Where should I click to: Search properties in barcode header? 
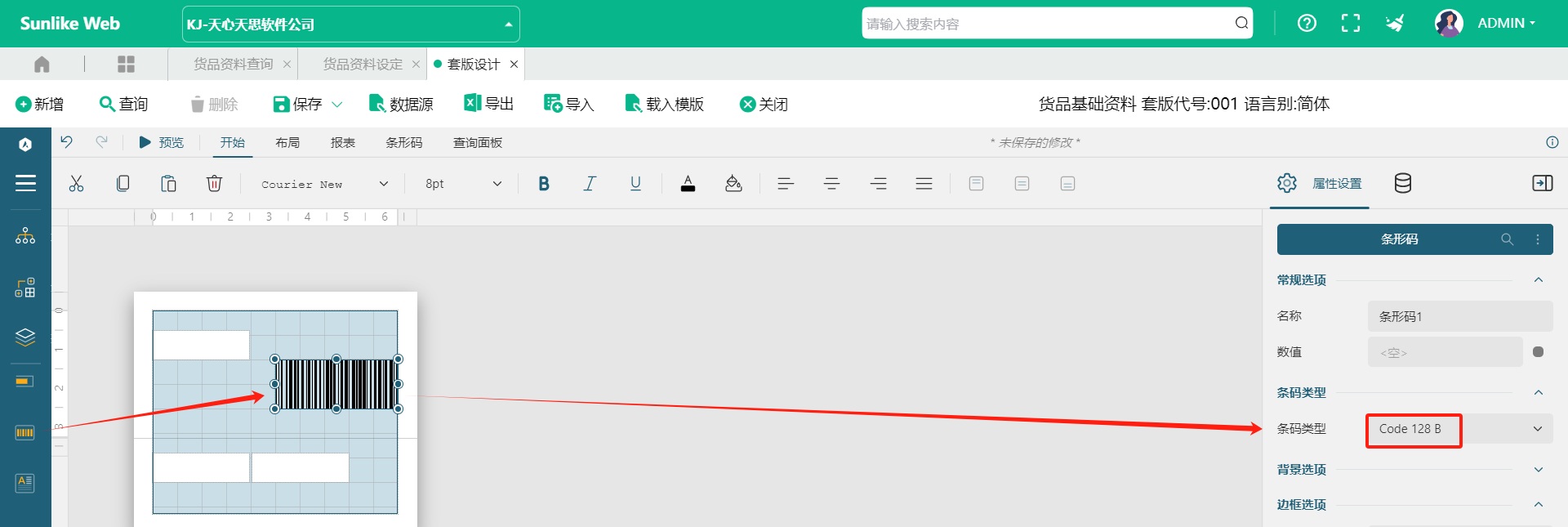[1507, 239]
